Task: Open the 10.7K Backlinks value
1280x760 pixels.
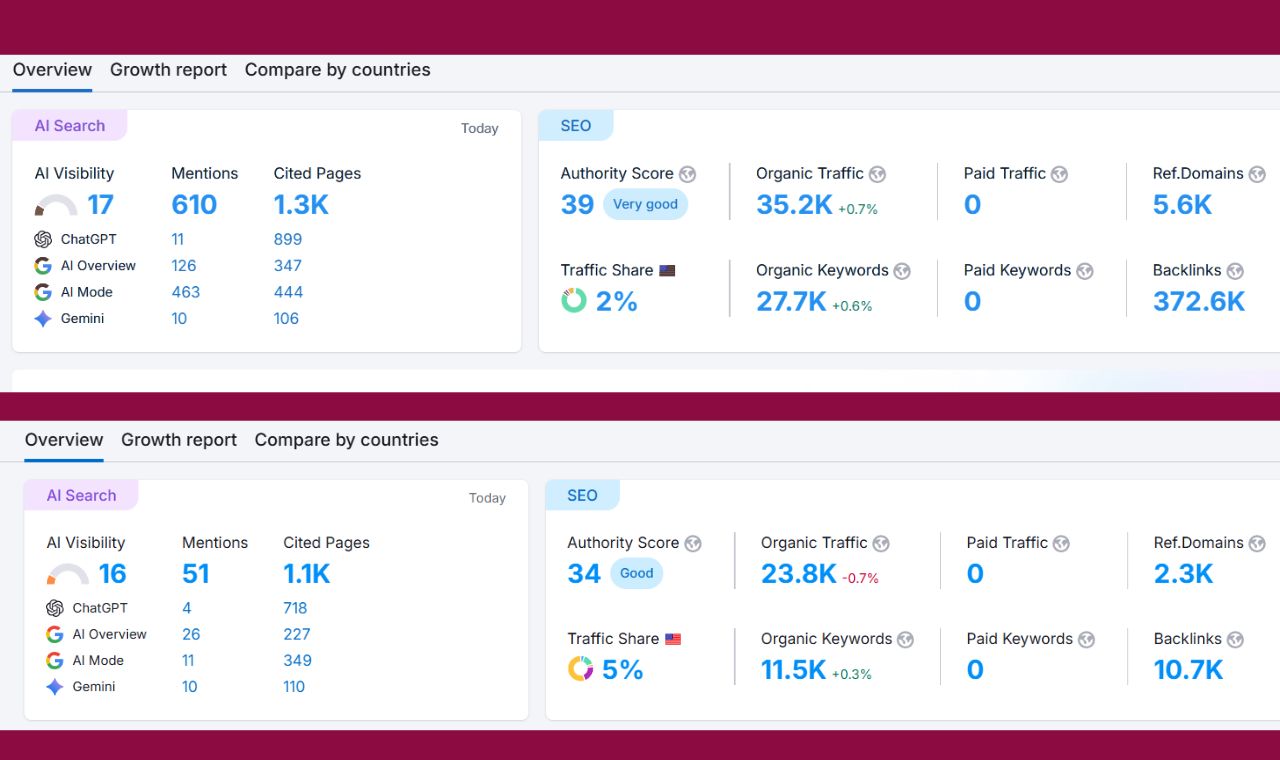Action: coord(1188,670)
